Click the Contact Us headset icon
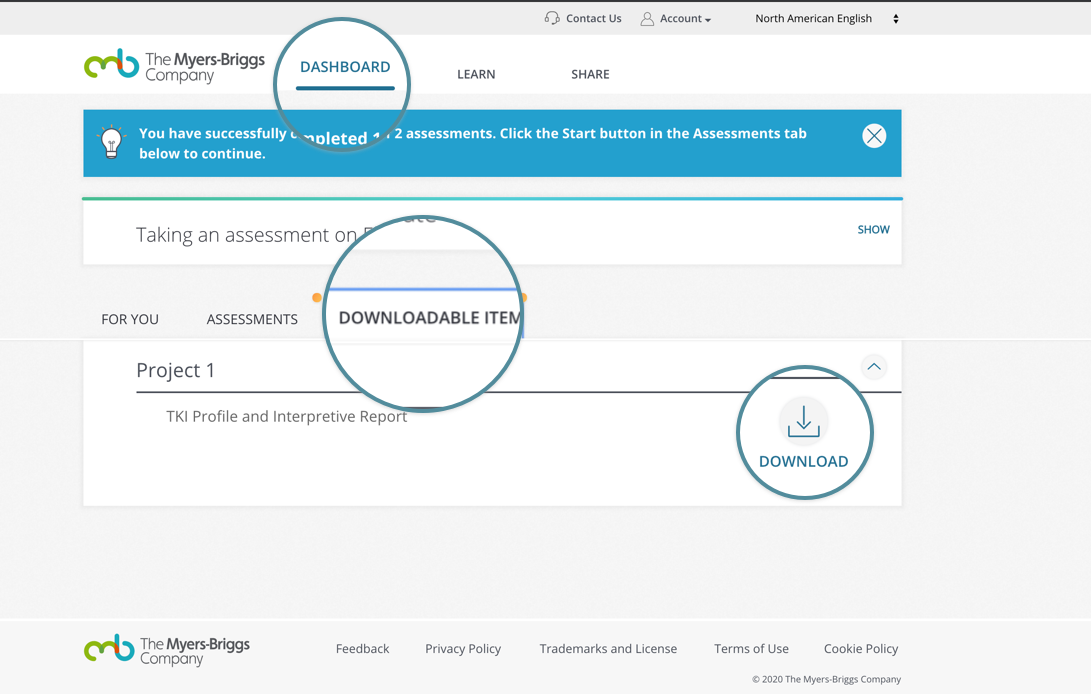Viewport: 1091px width, 694px height. tap(551, 17)
